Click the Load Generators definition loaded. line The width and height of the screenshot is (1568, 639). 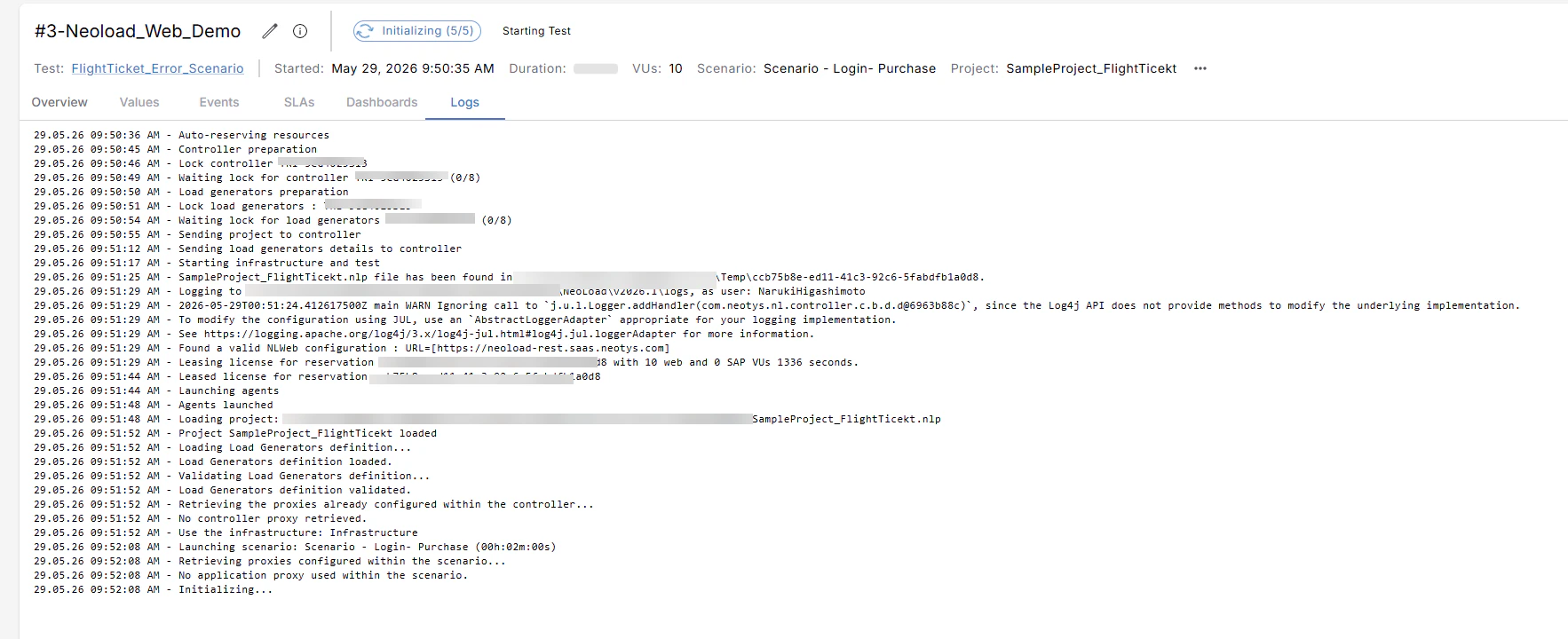213,461
